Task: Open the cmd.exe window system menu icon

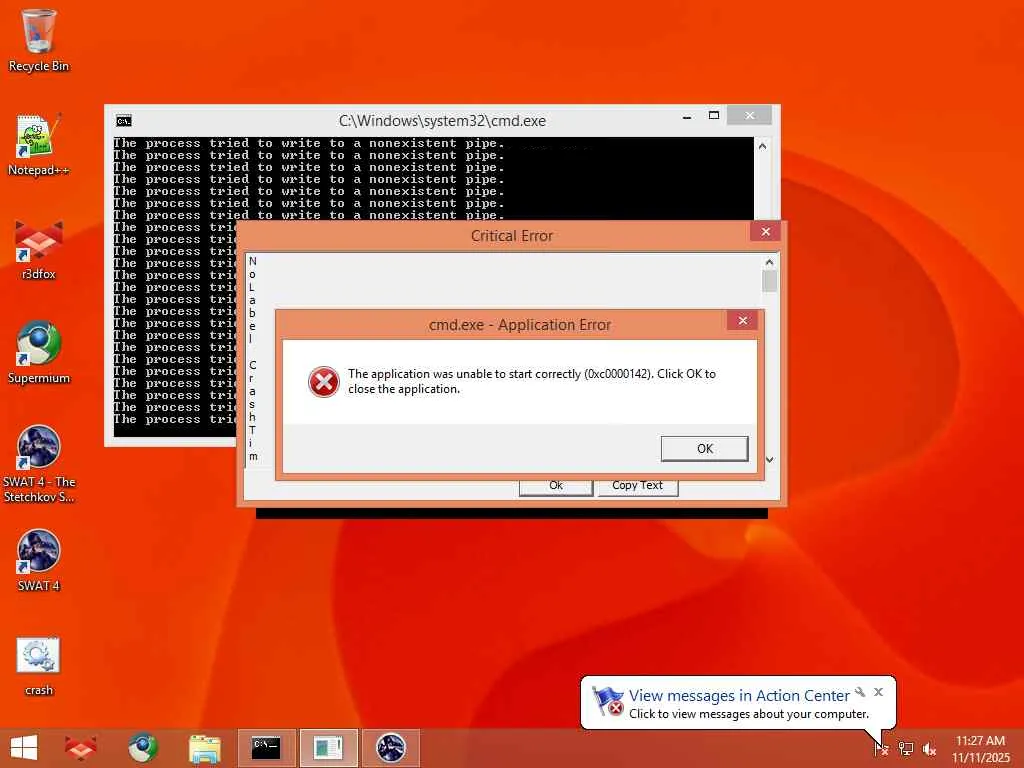Action: 123,121
